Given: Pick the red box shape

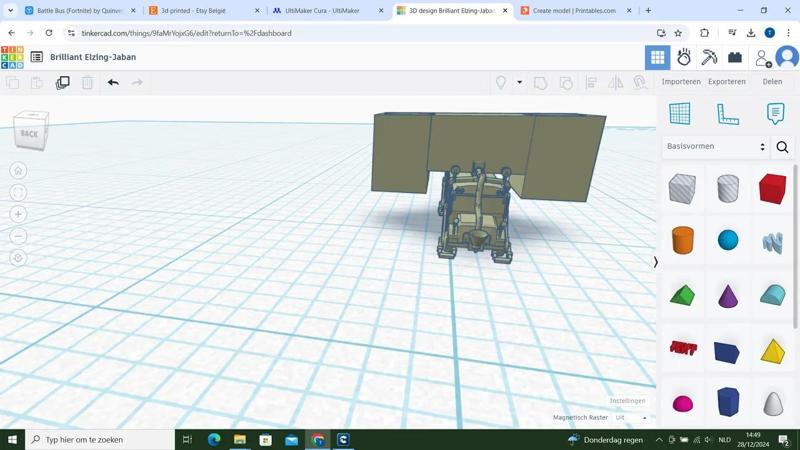Looking at the screenshot, I should [772, 188].
